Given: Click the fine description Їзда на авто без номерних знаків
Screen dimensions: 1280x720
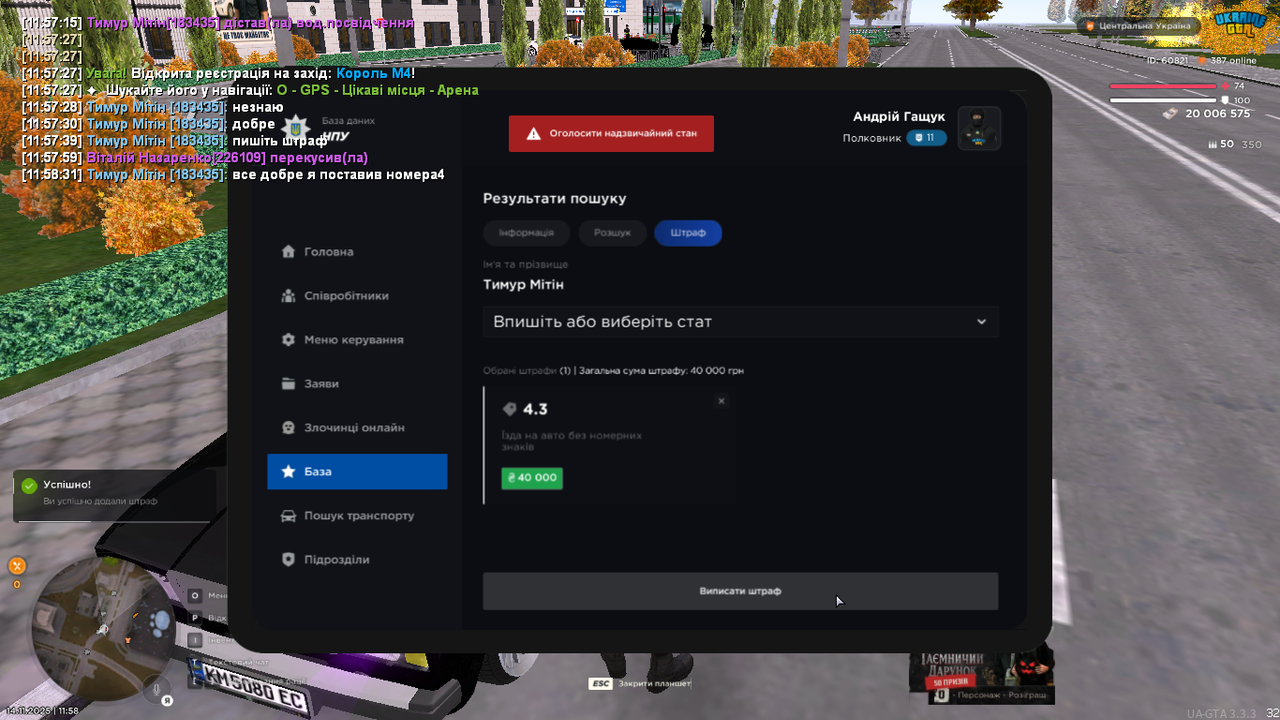Looking at the screenshot, I should click(571, 441).
